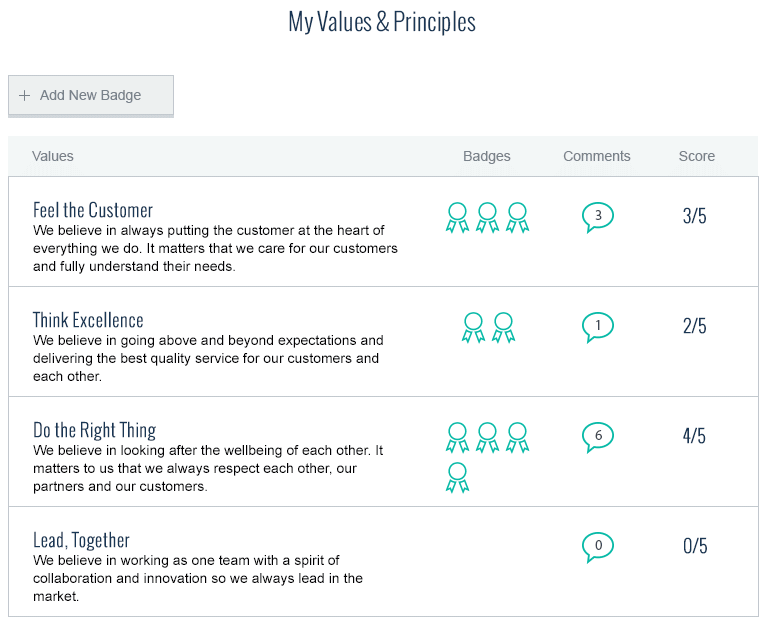Open comments bubble for Lead, Together
The image size is (772, 628).
click(598, 546)
